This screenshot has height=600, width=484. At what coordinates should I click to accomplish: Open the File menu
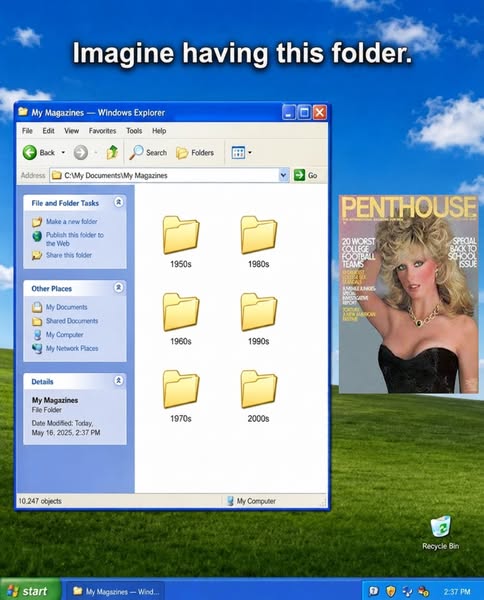(27, 131)
